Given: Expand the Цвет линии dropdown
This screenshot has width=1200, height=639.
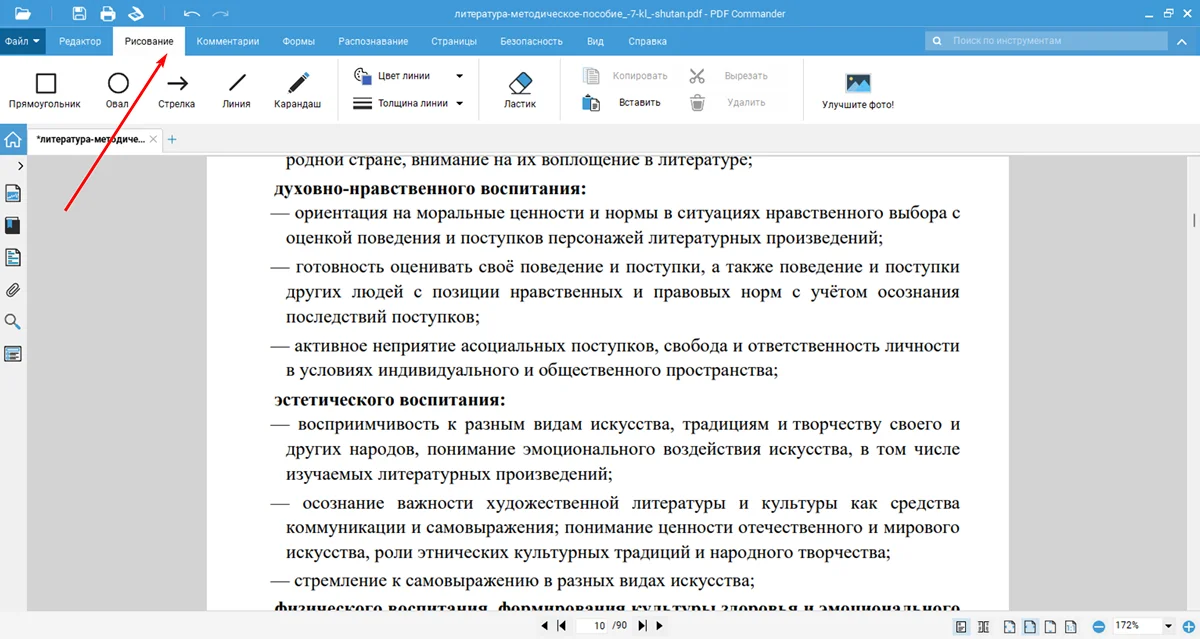Looking at the screenshot, I should [409, 76].
